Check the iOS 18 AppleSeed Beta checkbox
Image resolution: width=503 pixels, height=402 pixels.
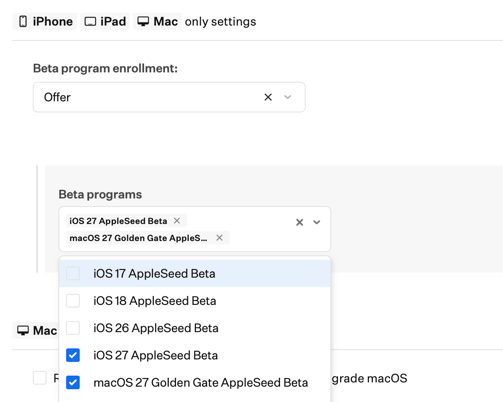click(x=73, y=301)
